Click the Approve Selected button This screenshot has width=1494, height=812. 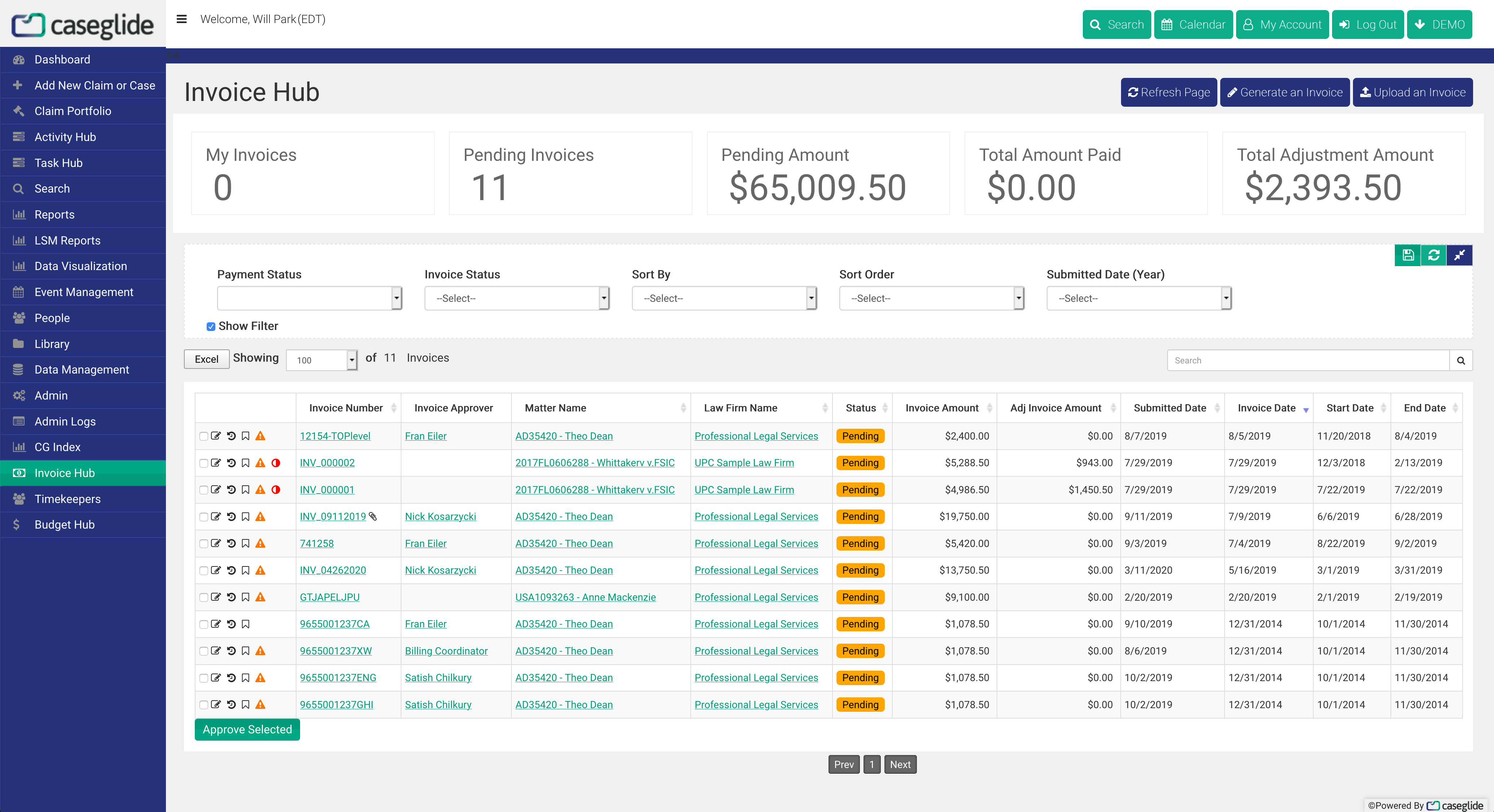(247, 730)
